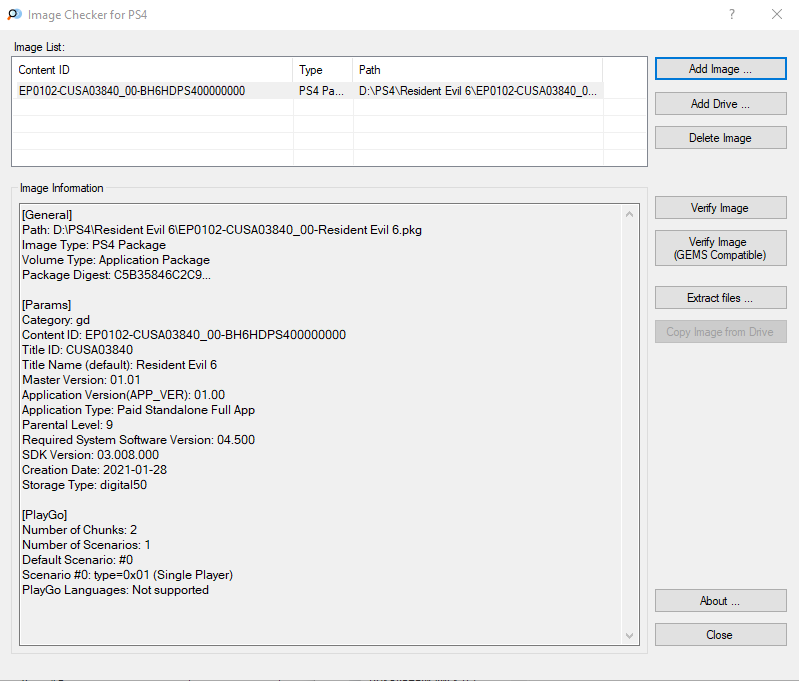The image size is (799, 681).
Task: Click the Path column header
Action: 477,70
